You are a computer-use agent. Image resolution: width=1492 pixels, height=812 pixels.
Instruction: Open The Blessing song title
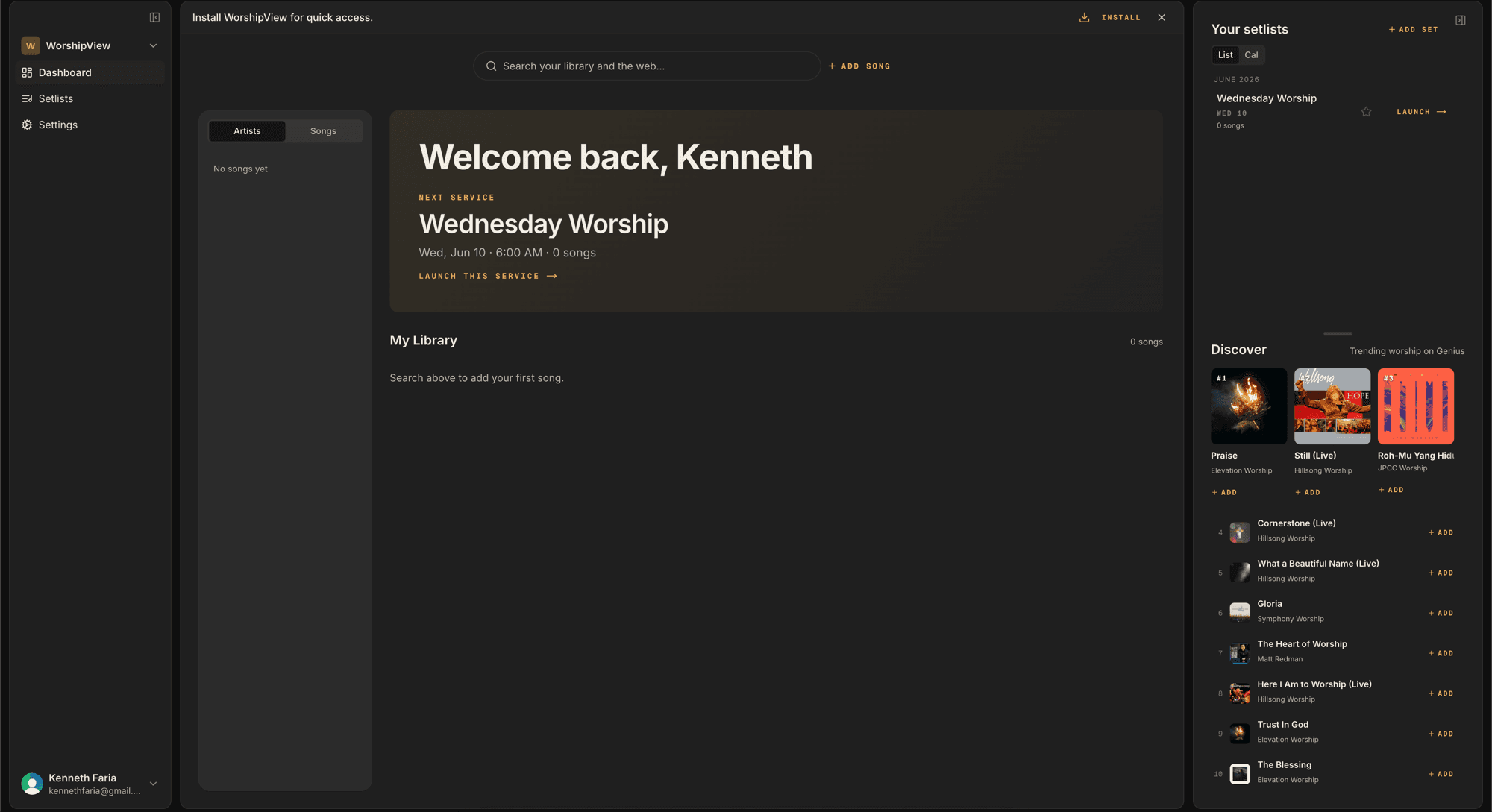pyautogui.click(x=1284, y=765)
